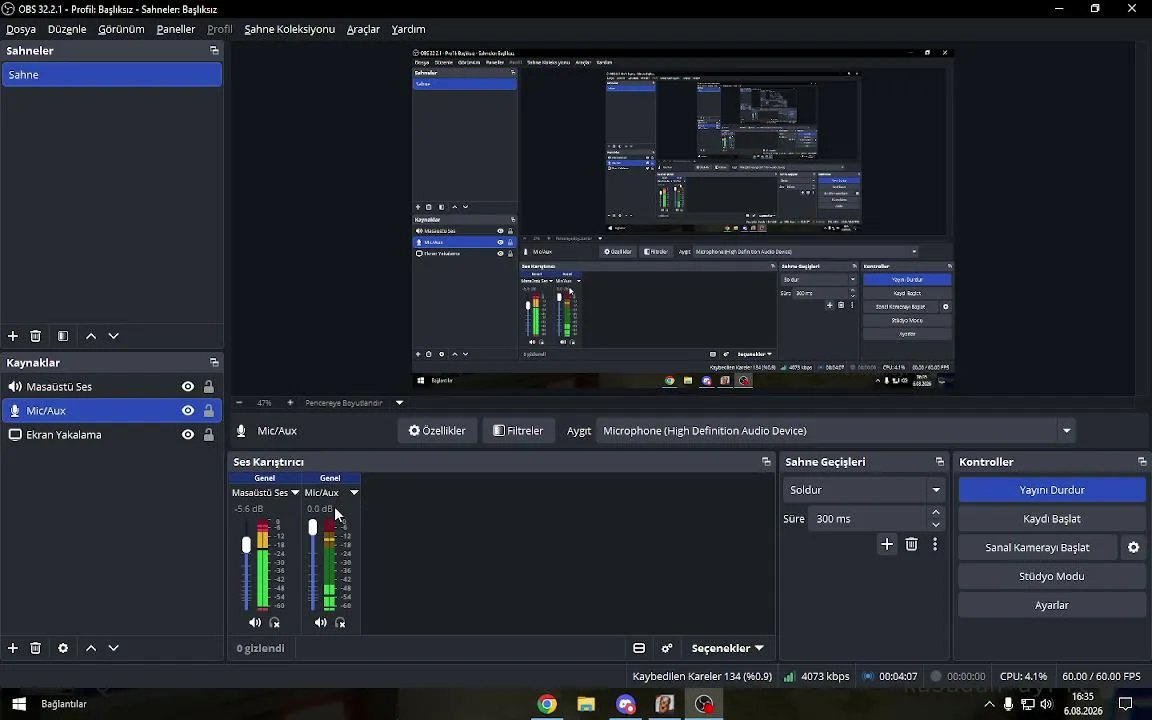
Task: Open Seçenekler dropdown in mixer
Action: [727, 648]
